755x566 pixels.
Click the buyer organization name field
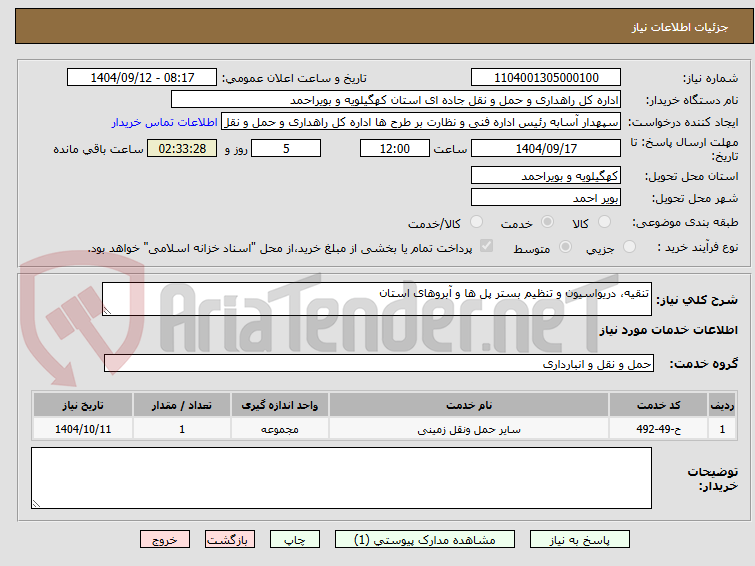(x=396, y=100)
